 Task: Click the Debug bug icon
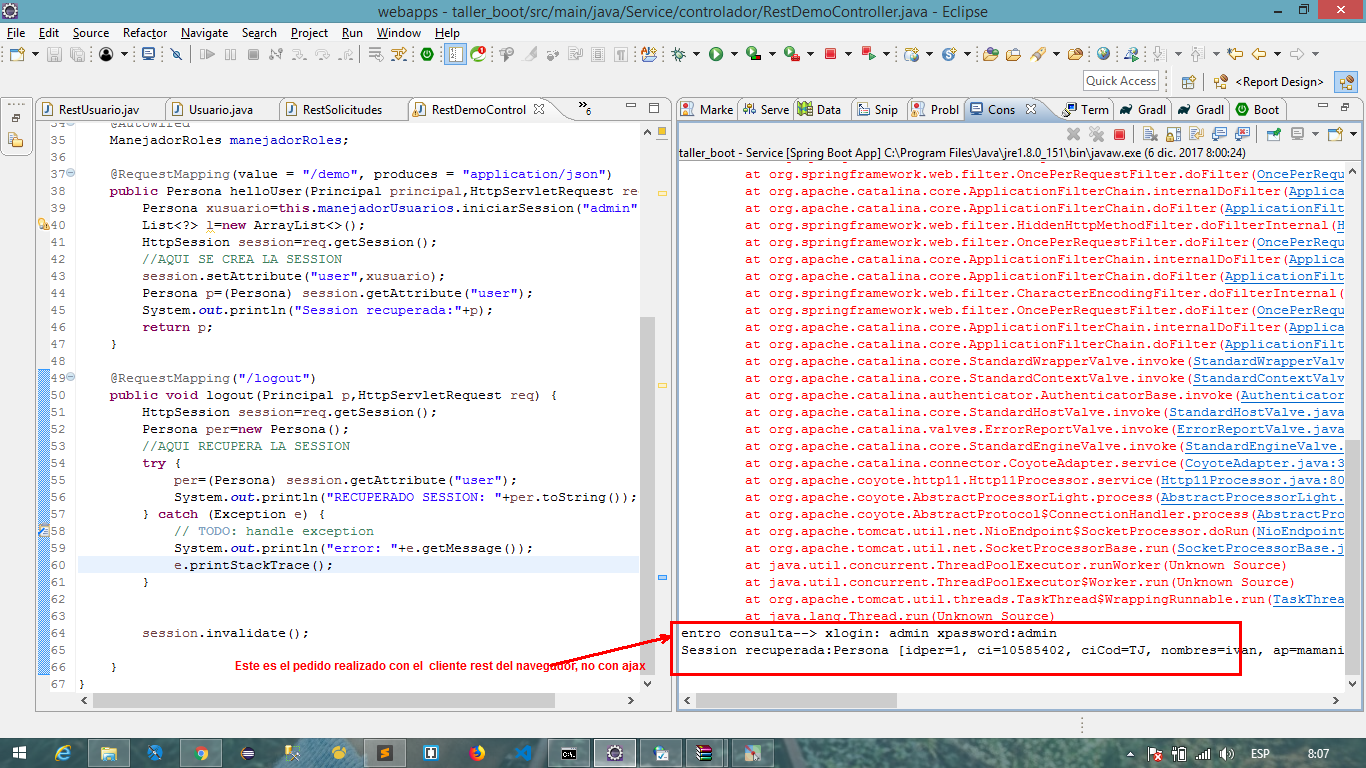pos(680,54)
